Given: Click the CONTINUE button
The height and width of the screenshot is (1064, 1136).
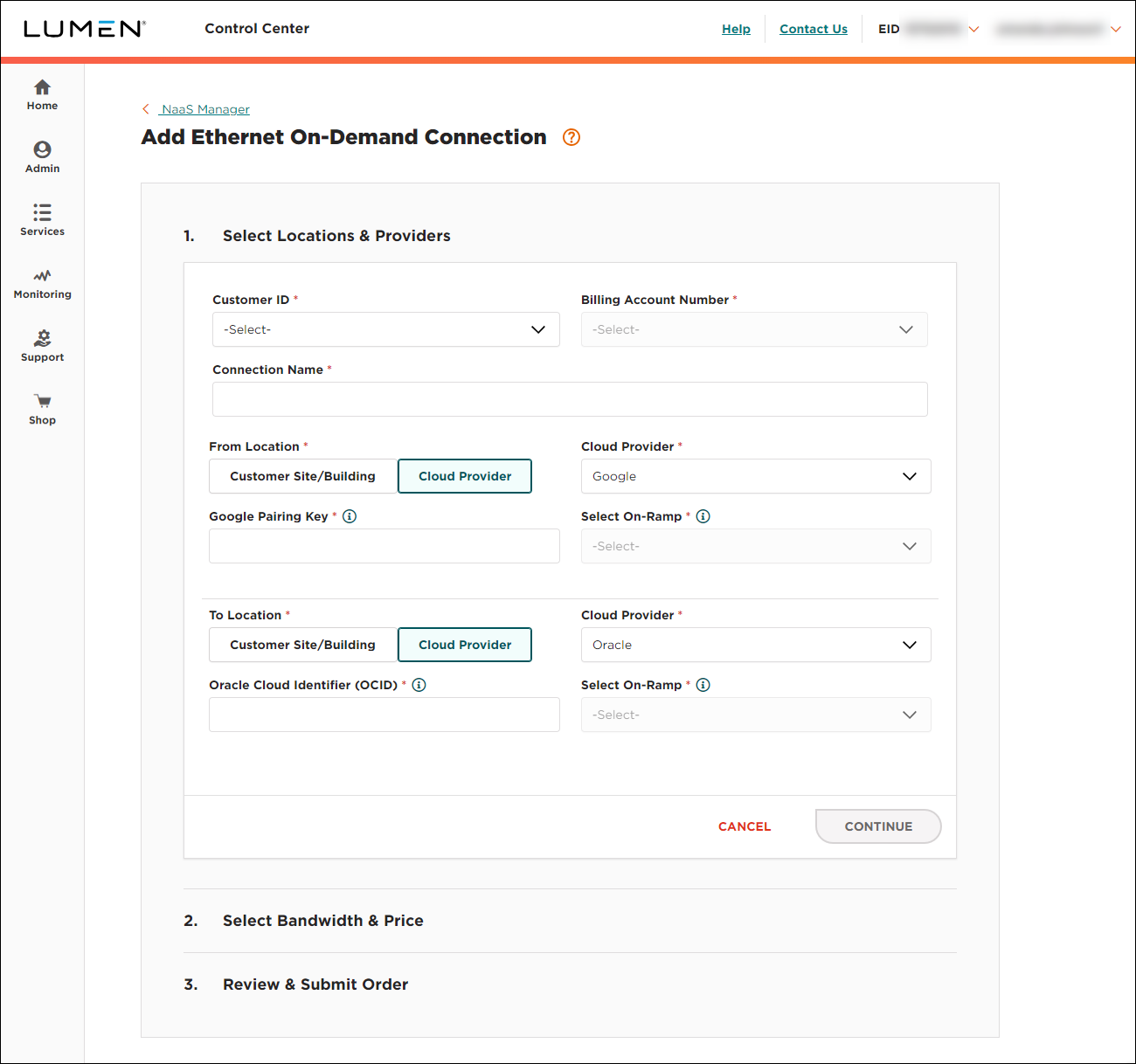Looking at the screenshot, I should [x=878, y=826].
